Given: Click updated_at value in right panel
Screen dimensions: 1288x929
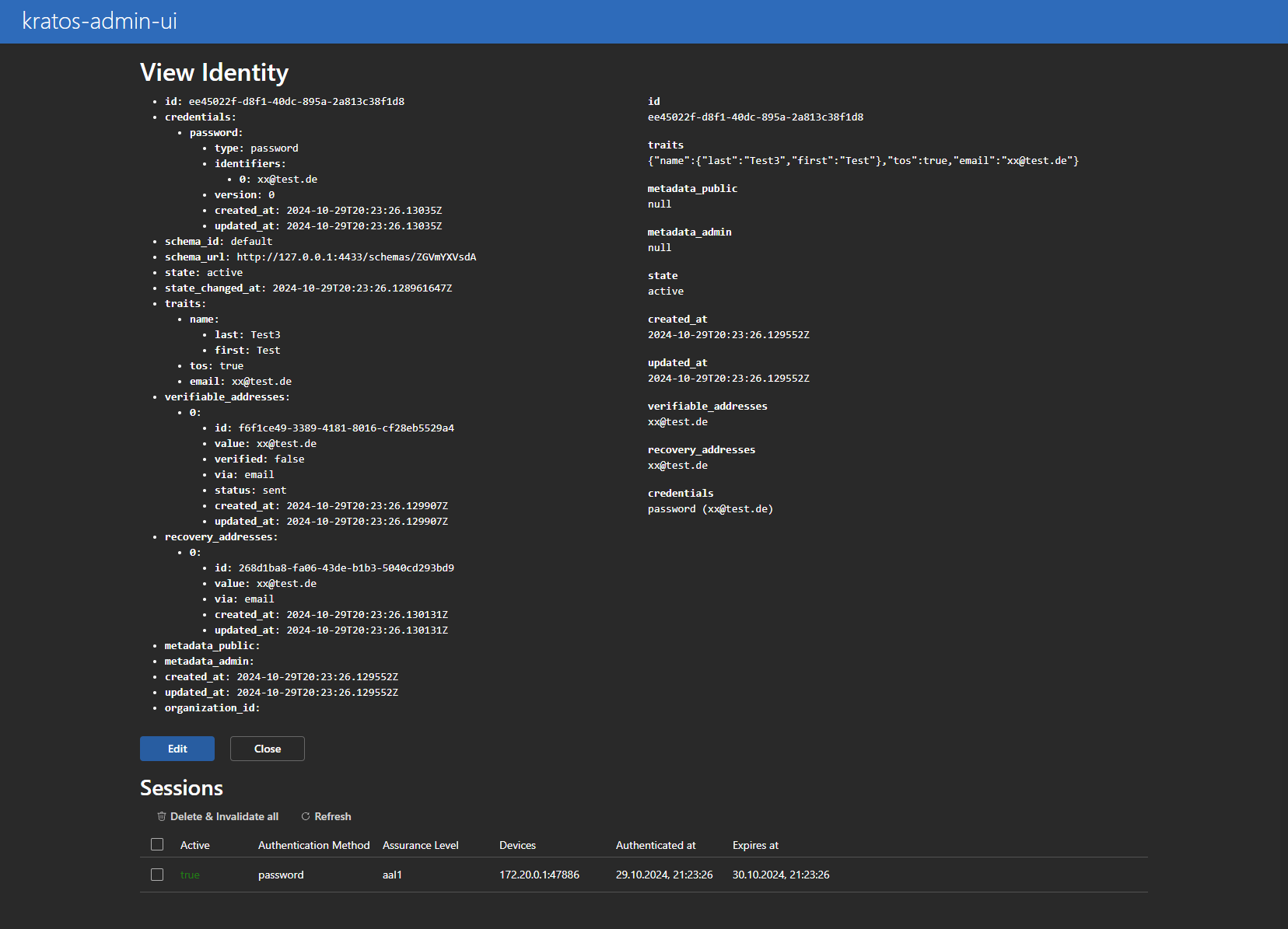Looking at the screenshot, I should pos(729,379).
